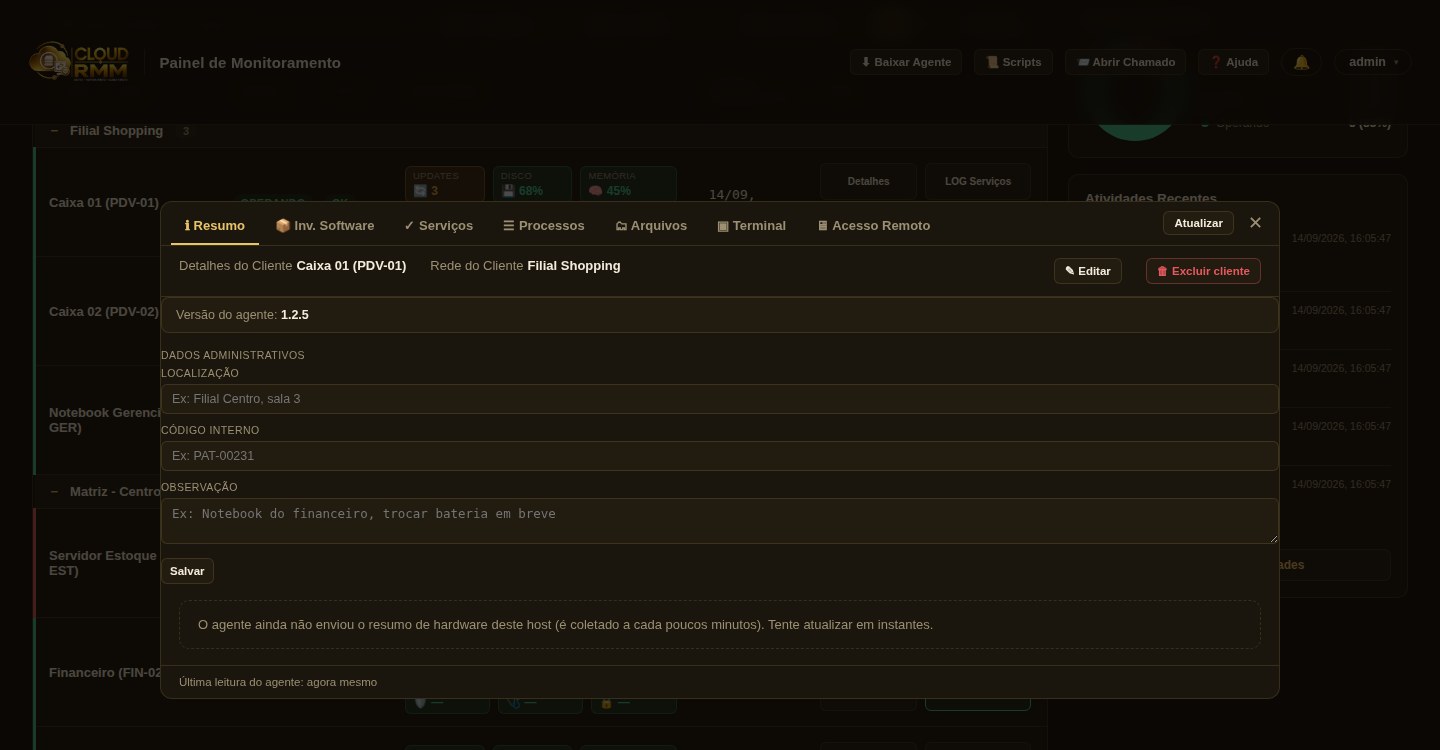Open the admin user dropdown

(x=1373, y=62)
